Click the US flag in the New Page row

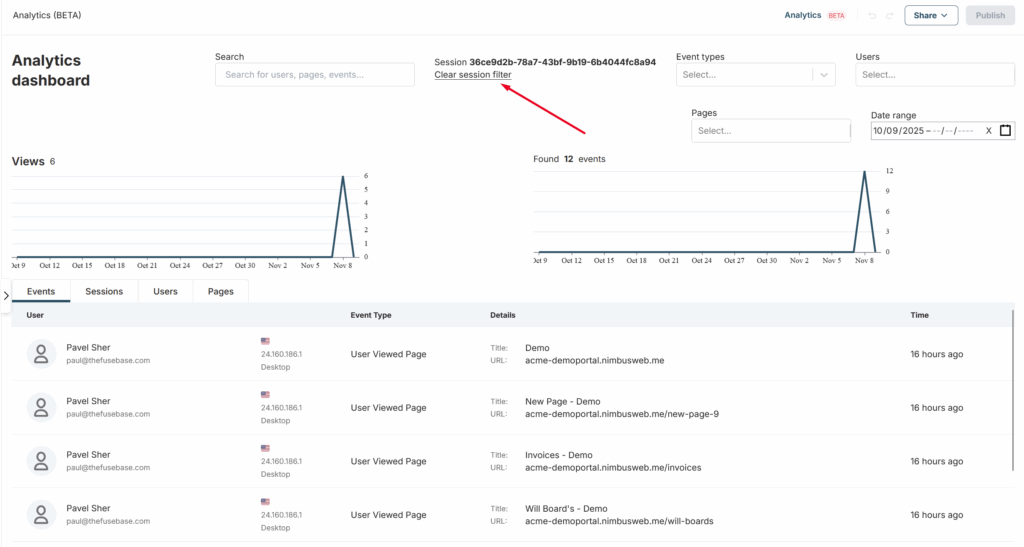pyautogui.click(x=266, y=394)
